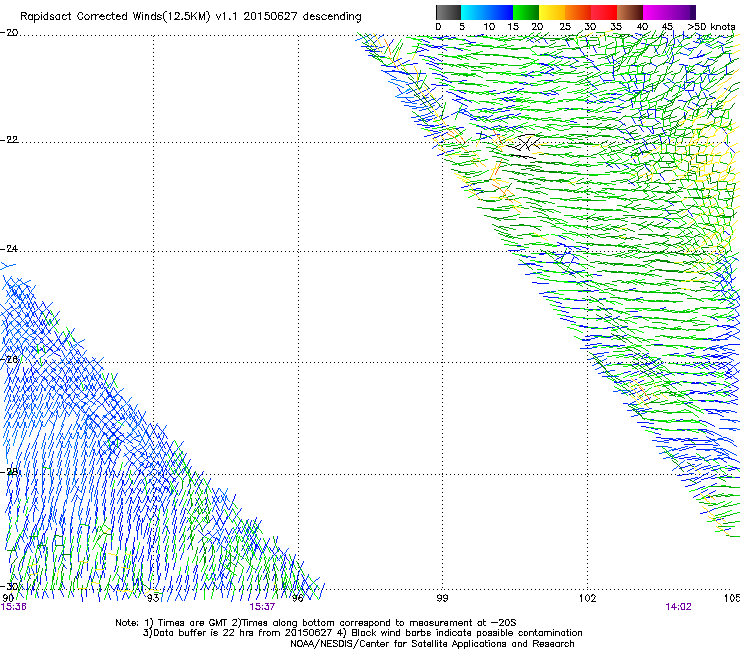Click the longitude label '102'

[x=587, y=598]
